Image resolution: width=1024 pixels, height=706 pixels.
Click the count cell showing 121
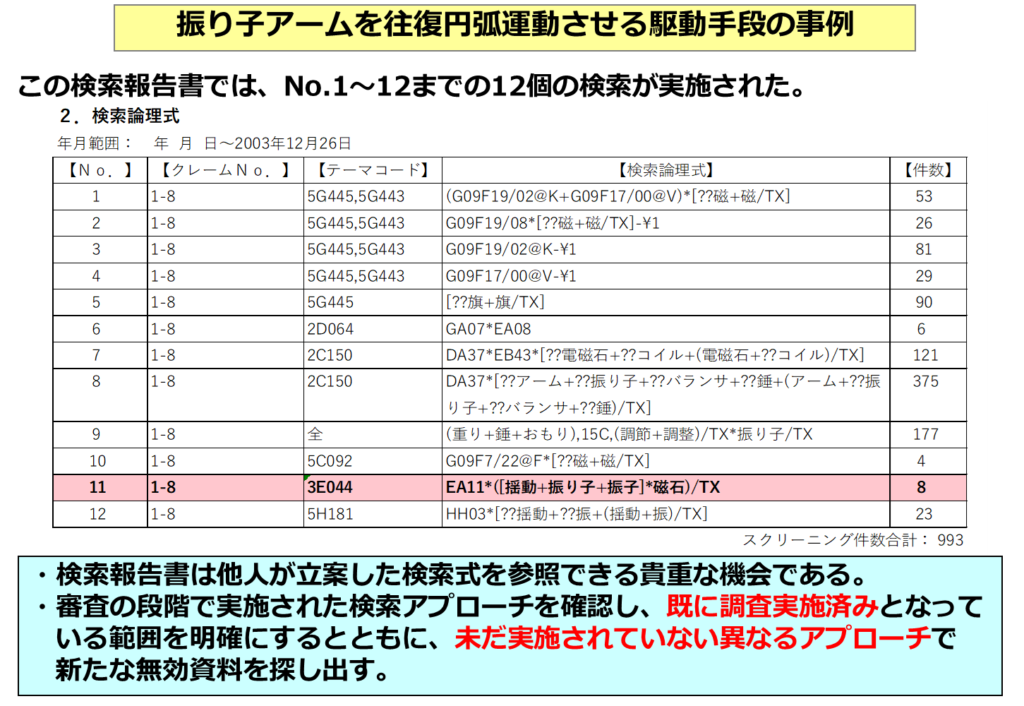[927, 355]
